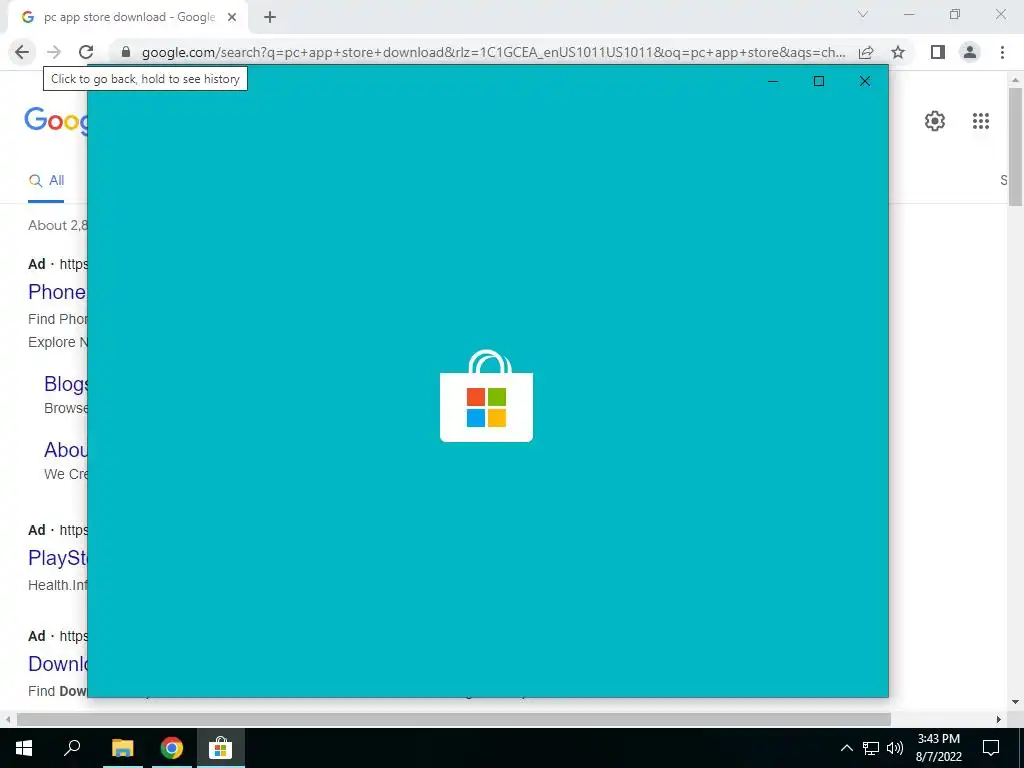Image resolution: width=1024 pixels, height=768 pixels.
Task: Open the 'Downl' ad result link
Action: (x=57, y=664)
